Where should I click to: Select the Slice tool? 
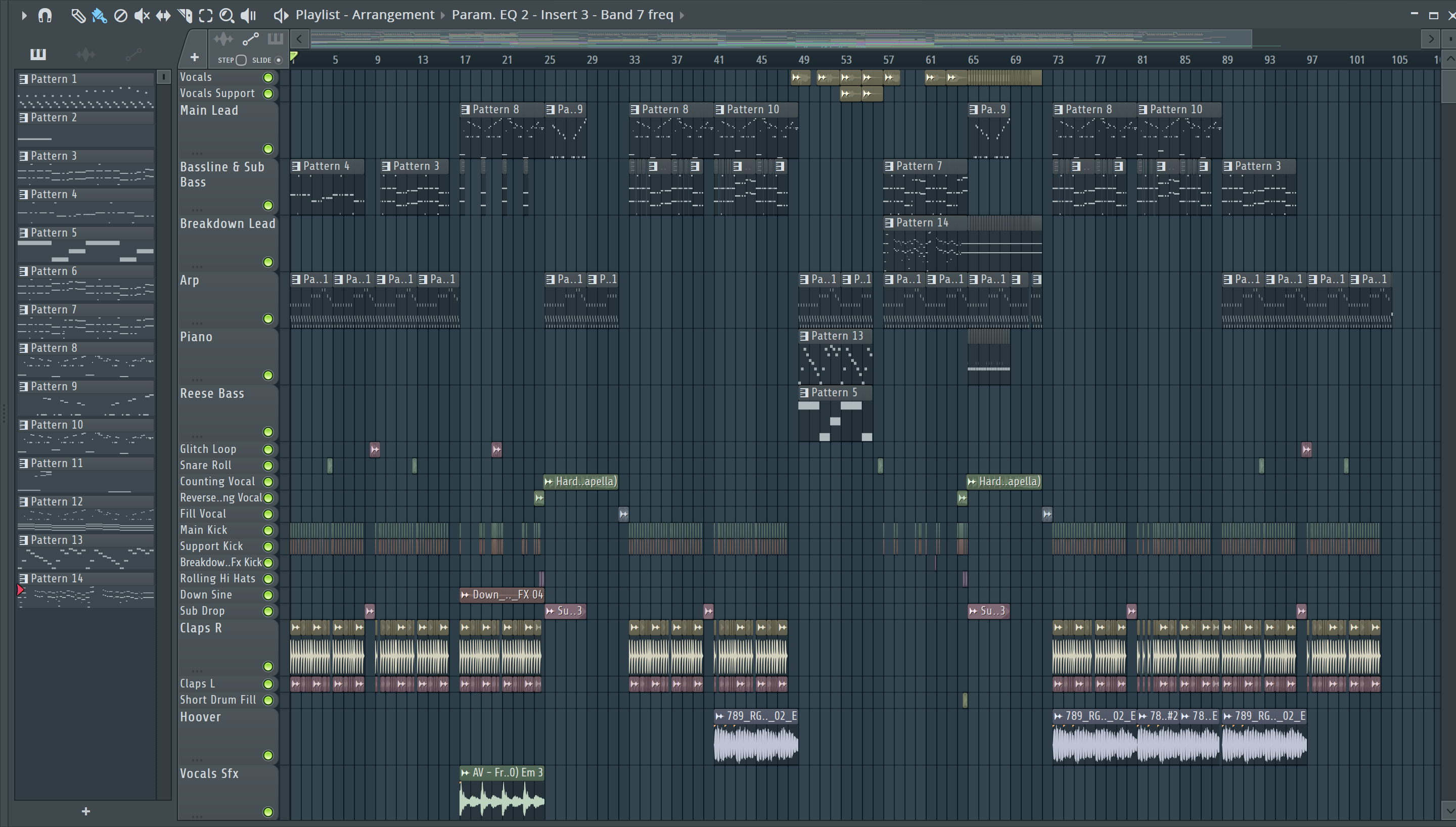click(x=185, y=15)
